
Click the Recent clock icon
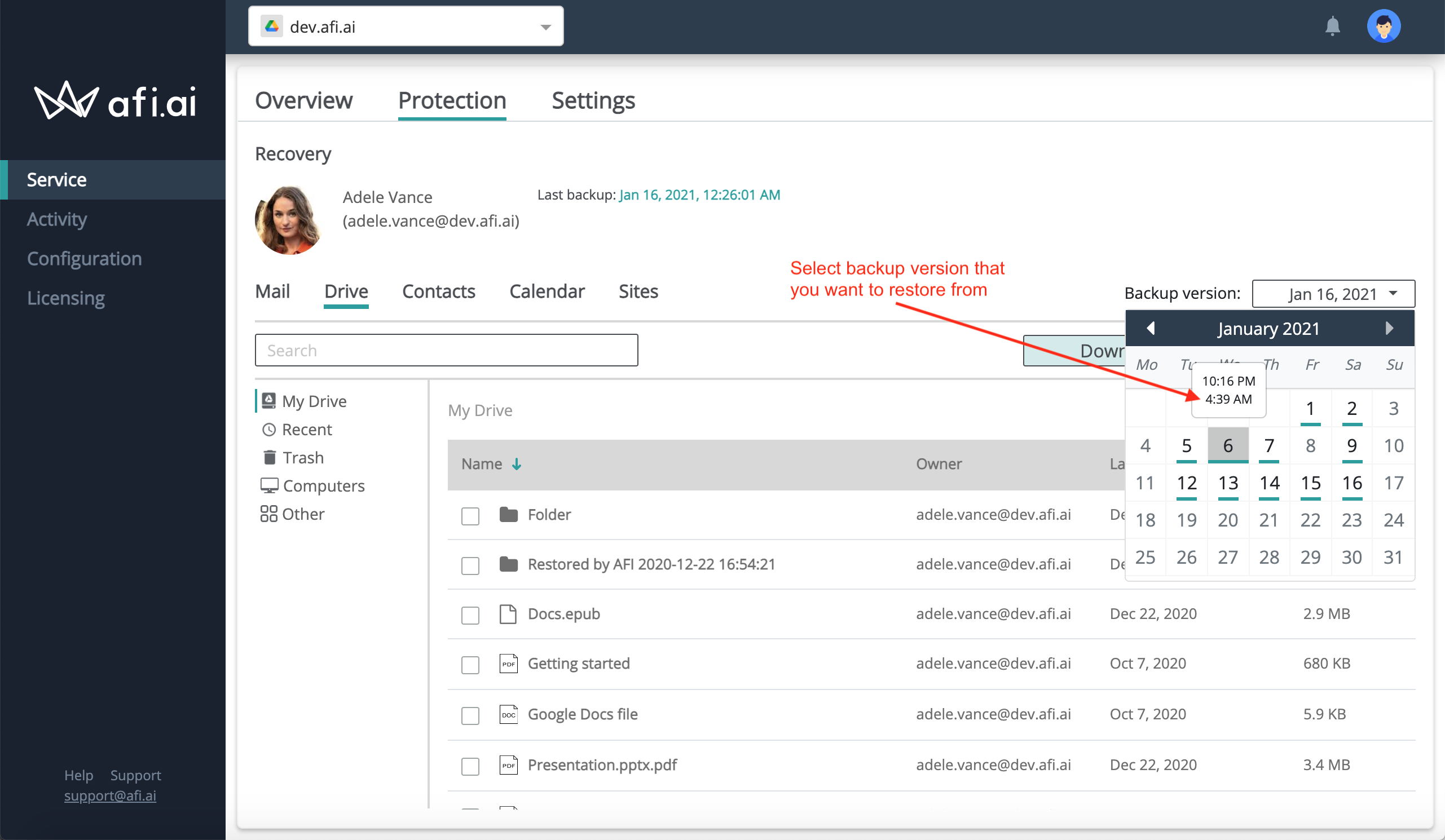tap(268, 429)
